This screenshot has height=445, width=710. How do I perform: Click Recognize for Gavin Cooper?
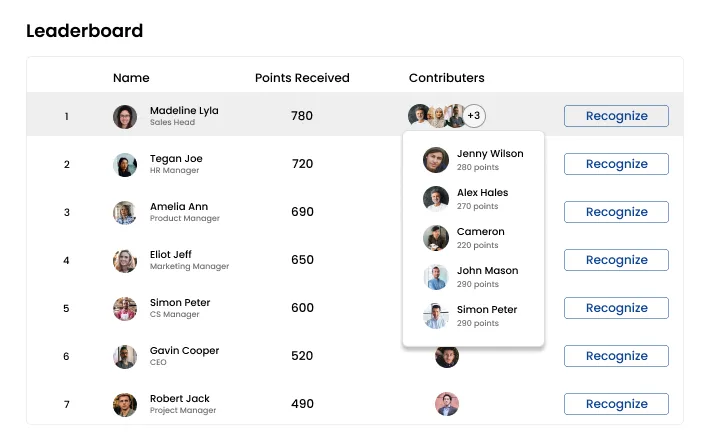(x=616, y=356)
